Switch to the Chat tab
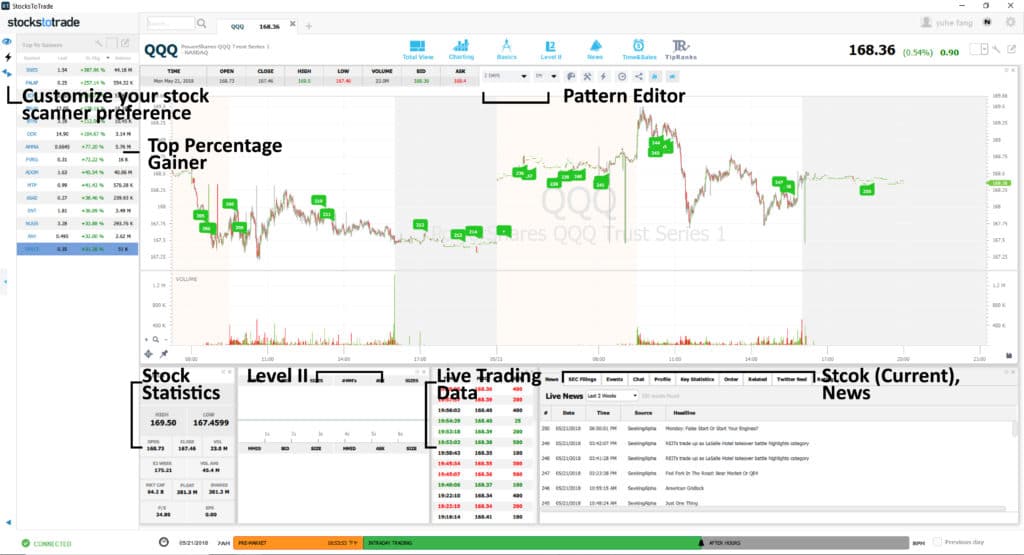The image size is (1024, 555). click(x=638, y=379)
